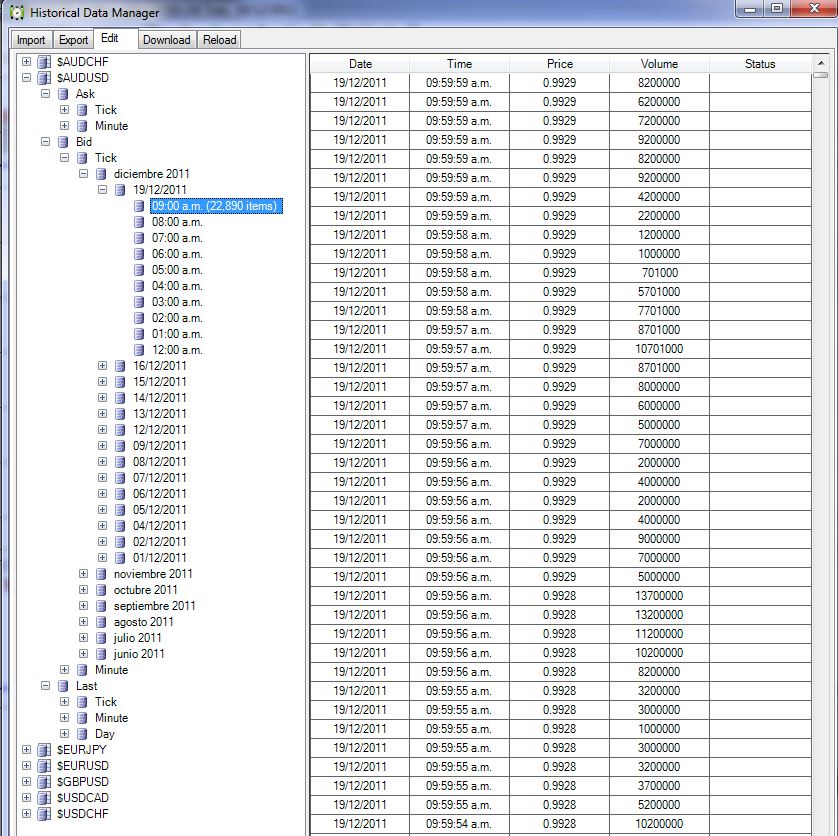The image size is (838, 836).
Task: Select the 07:00 a.m. entry
Action: coord(177,238)
